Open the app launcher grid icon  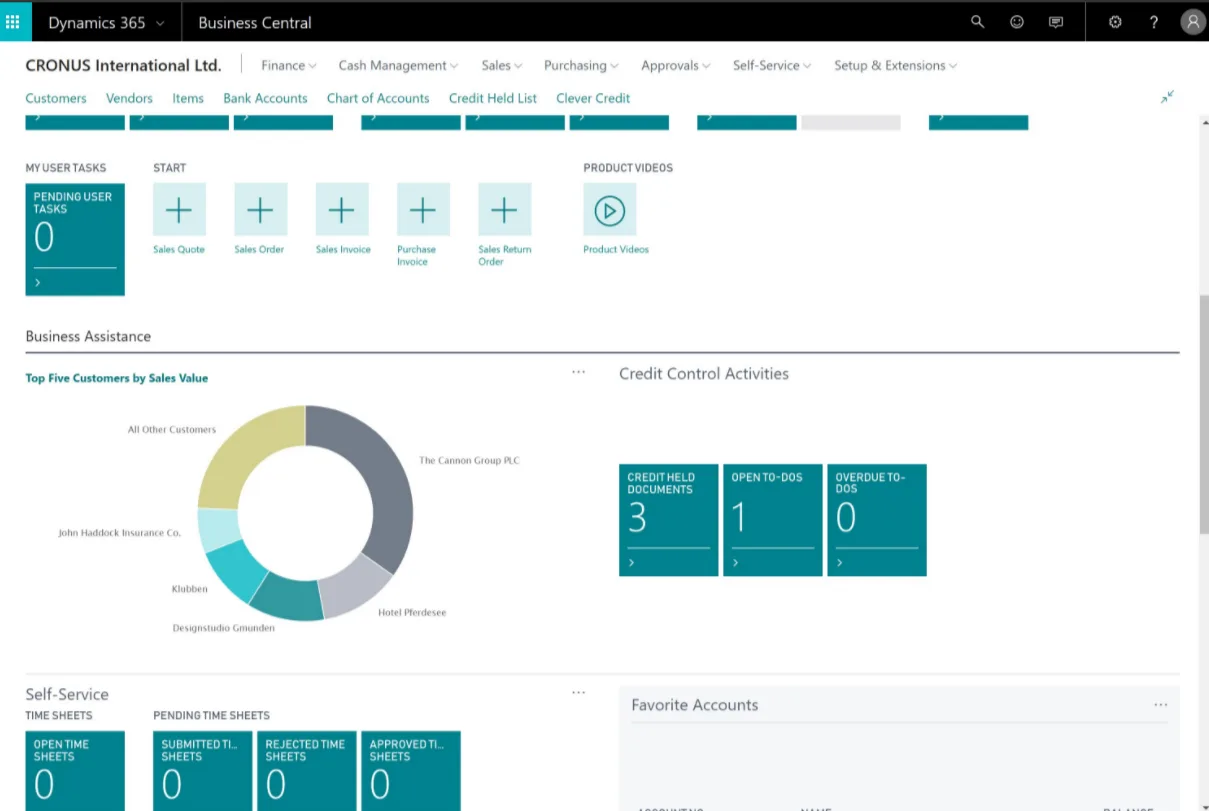[14, 21]
